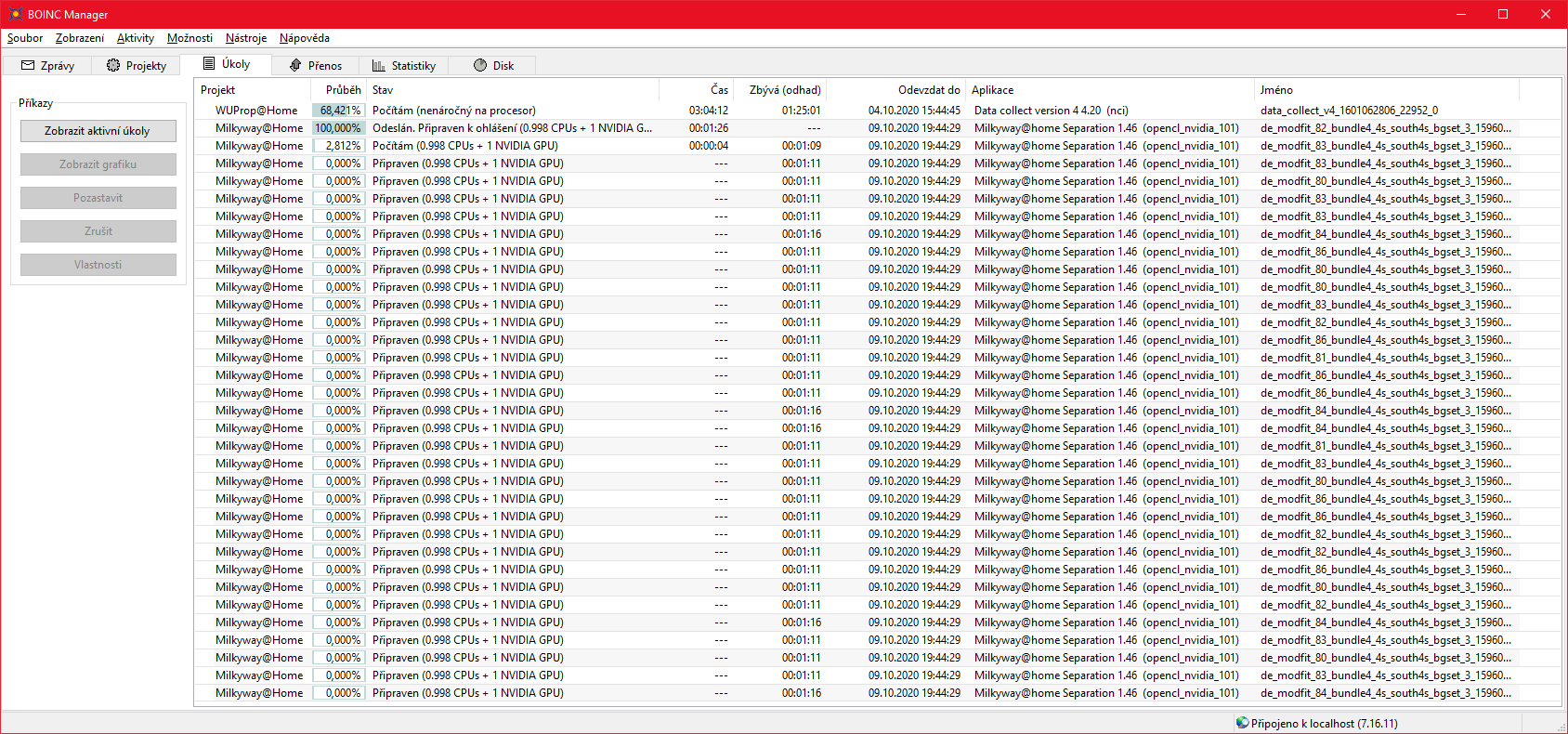Click the Zrušit button

pyautogui.click(x=98, y=231)
